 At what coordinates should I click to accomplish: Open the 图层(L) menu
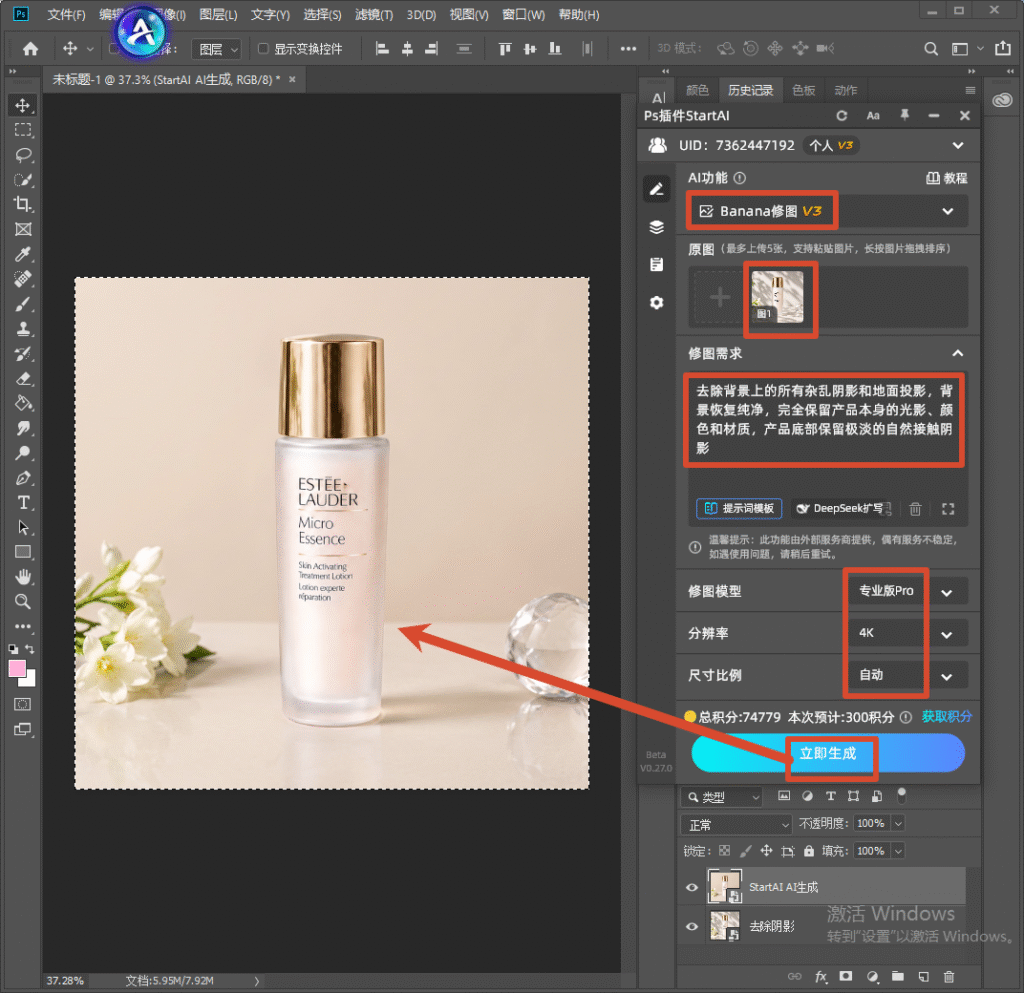(x=218, y=14)
